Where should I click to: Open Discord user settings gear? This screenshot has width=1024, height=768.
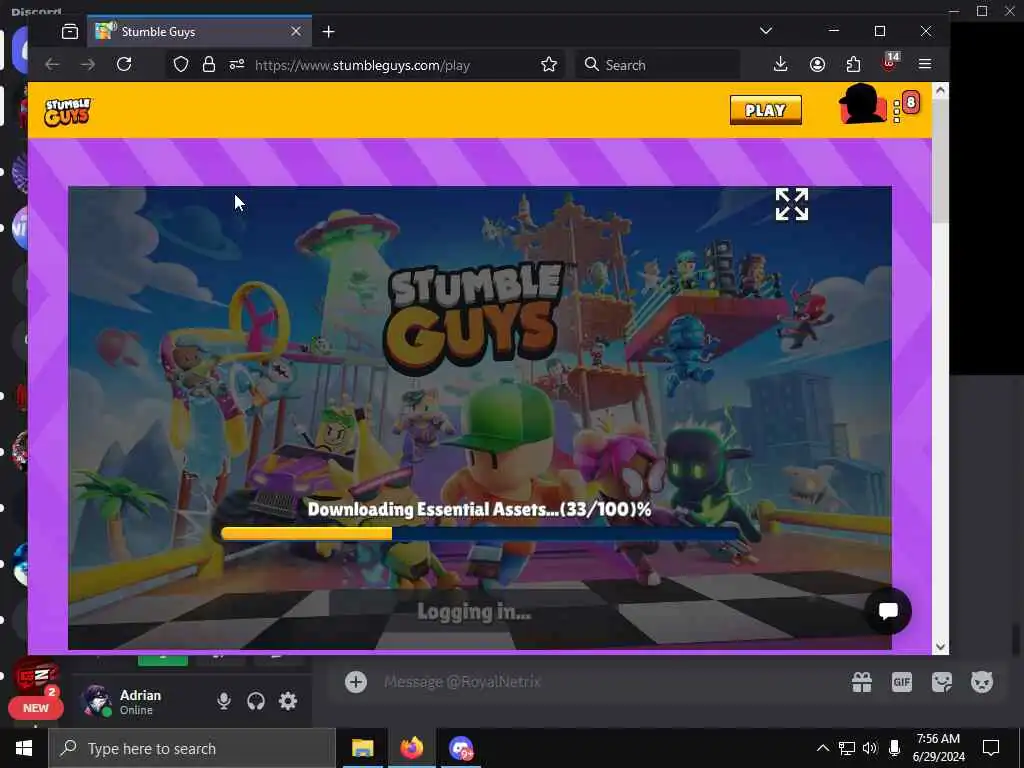coord(288,701)
